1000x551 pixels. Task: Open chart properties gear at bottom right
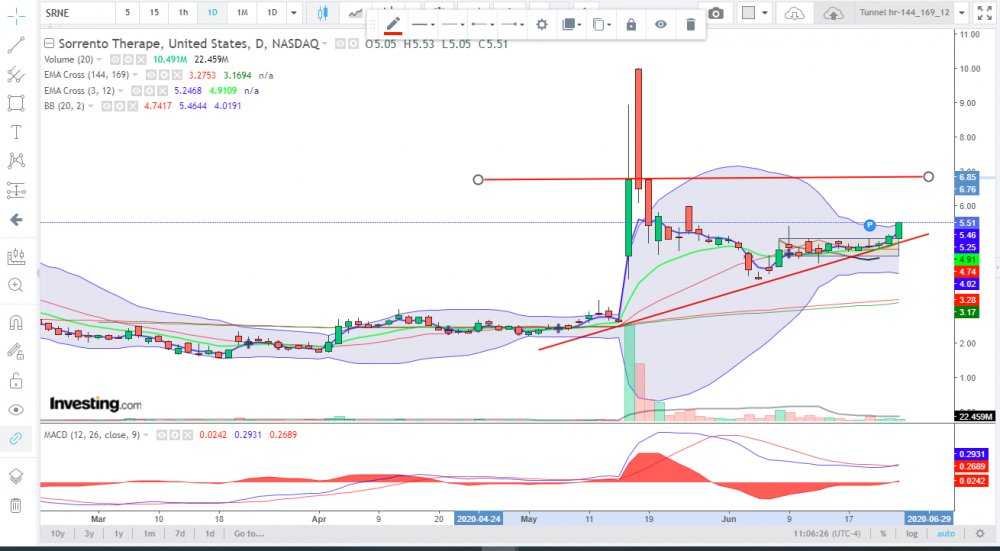pos(980,533)
